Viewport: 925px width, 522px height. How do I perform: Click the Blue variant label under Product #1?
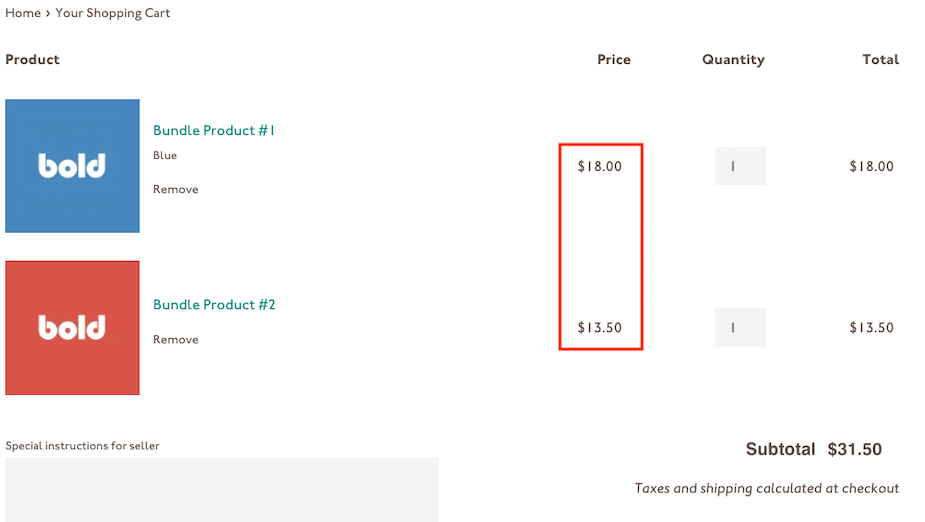click(x=165, y=156)
